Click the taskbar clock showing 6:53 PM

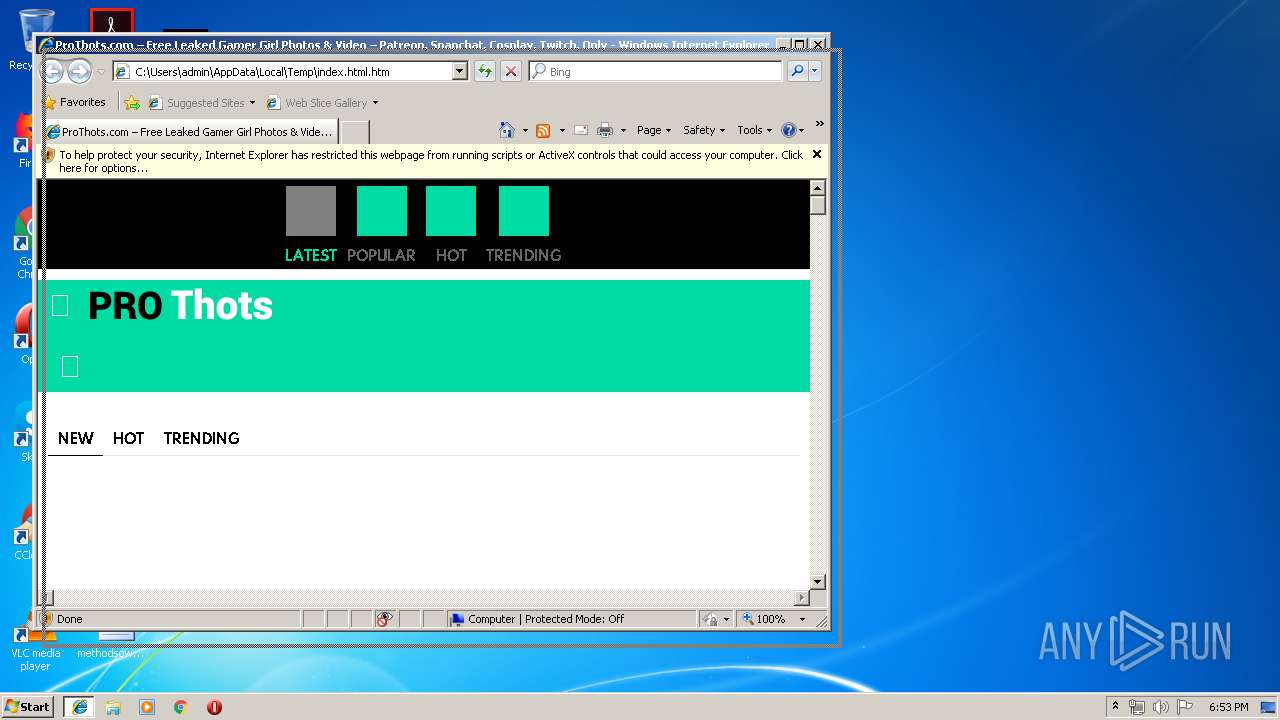tap(1228, 707)
